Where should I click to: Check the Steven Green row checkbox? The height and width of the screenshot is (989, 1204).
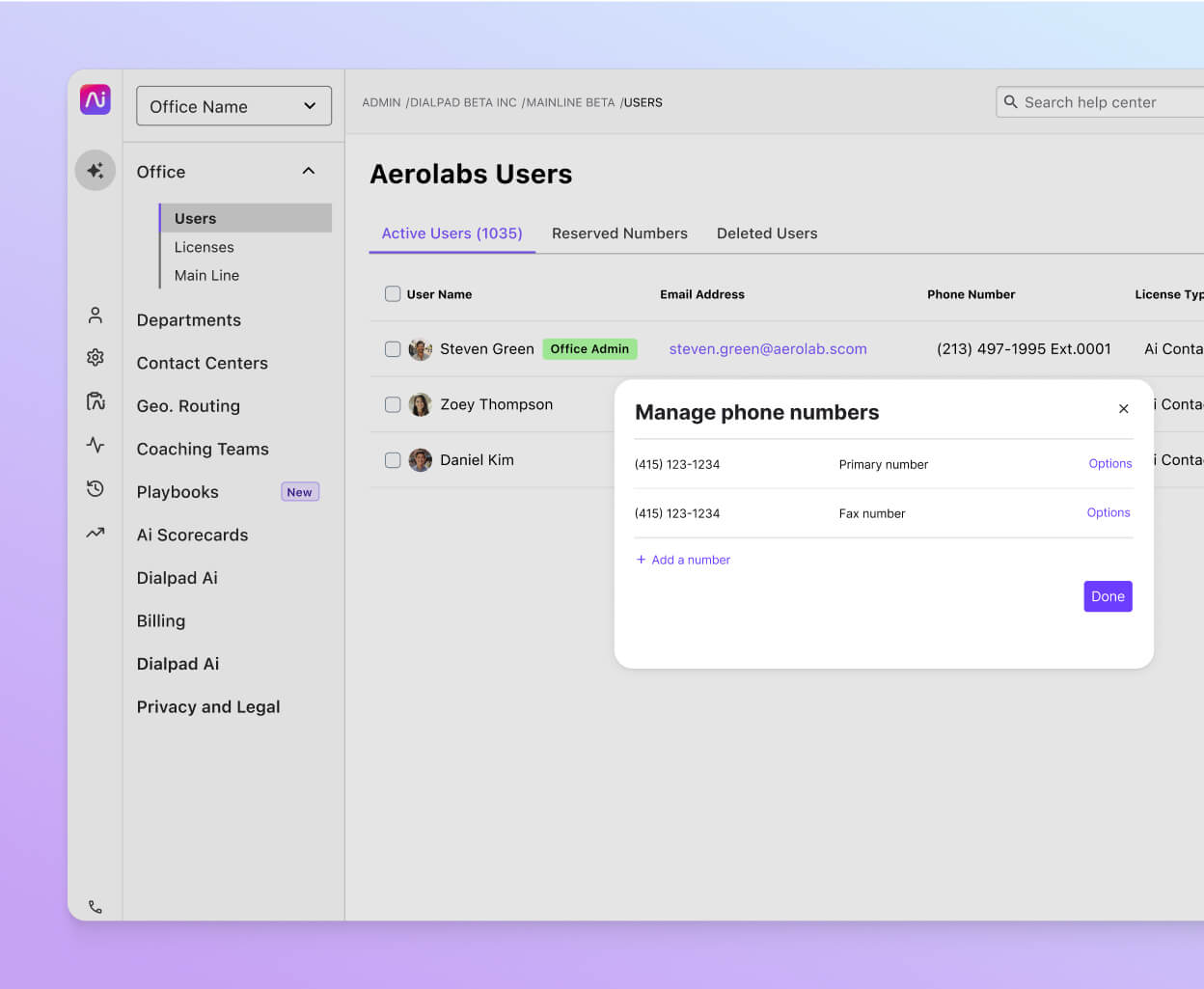coord(393,348)
